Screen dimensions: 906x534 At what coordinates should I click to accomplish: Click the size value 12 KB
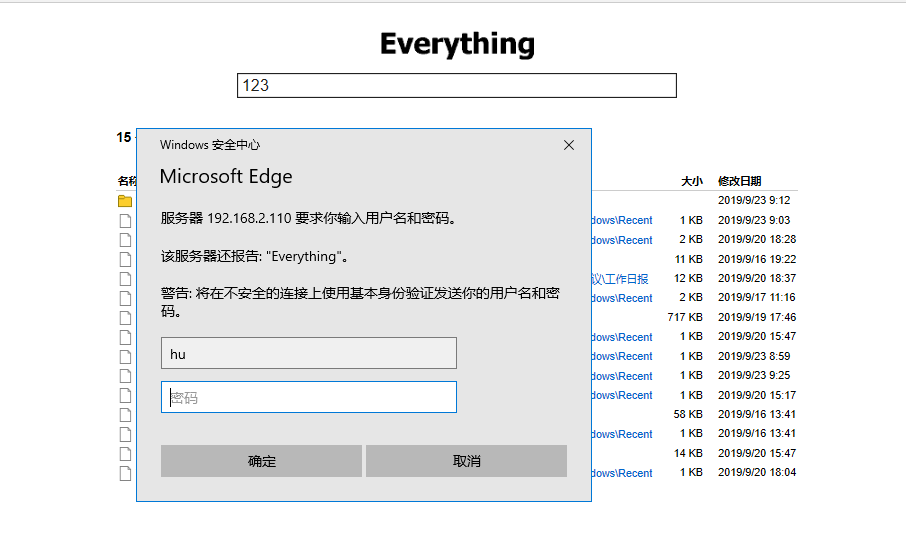coord(688,278)
